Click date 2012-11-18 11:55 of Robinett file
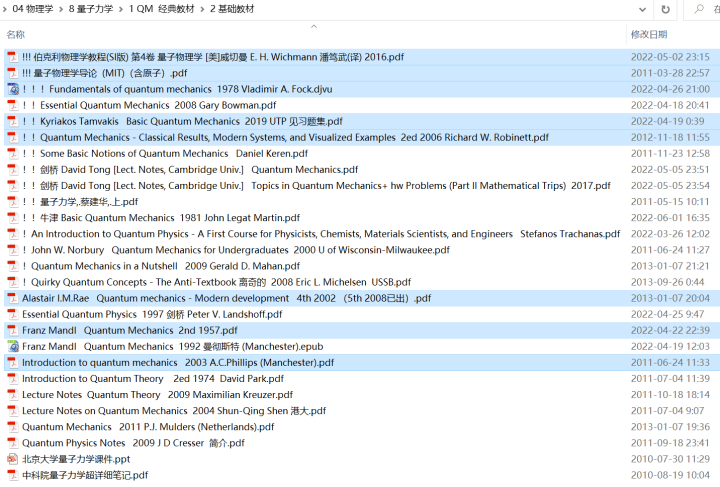 (670, 137)
